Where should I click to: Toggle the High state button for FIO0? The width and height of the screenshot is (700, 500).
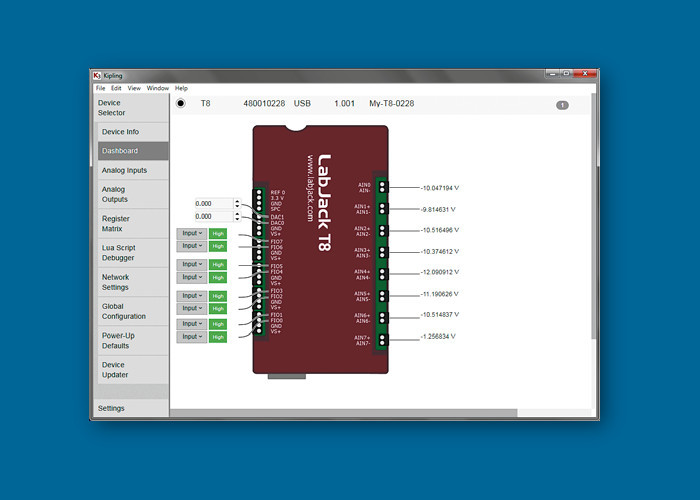(218, 337)
